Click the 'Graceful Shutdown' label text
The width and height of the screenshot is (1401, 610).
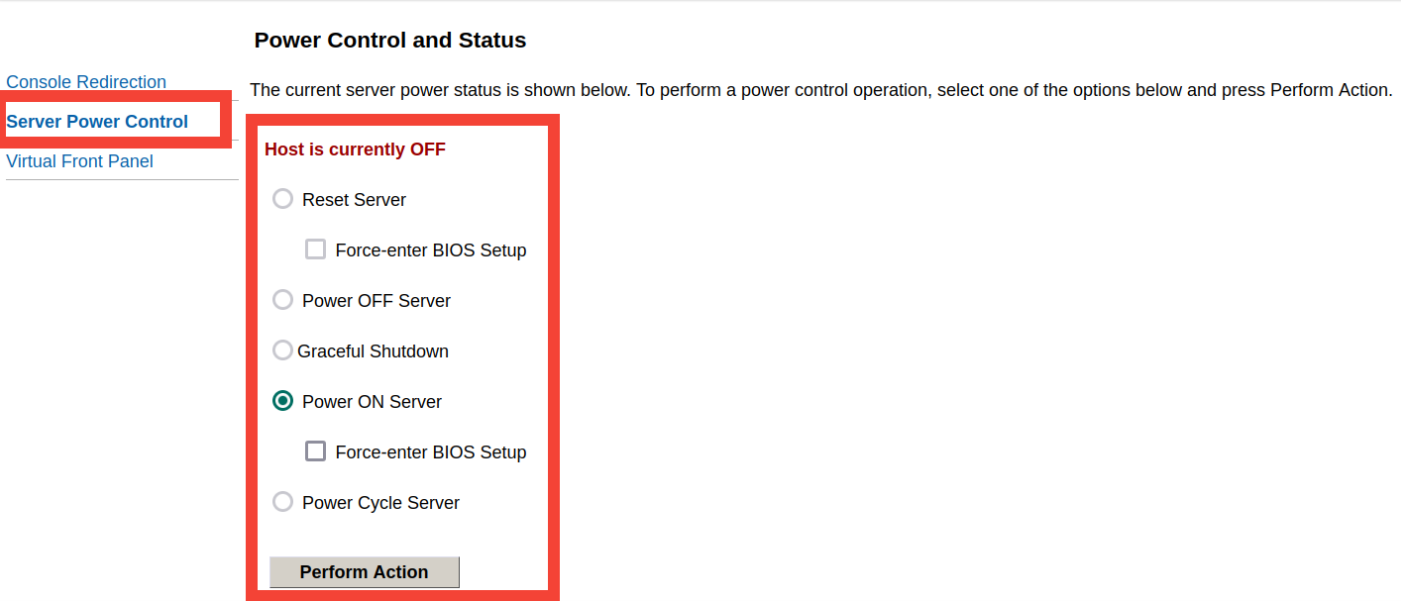(x=373, y=351)
